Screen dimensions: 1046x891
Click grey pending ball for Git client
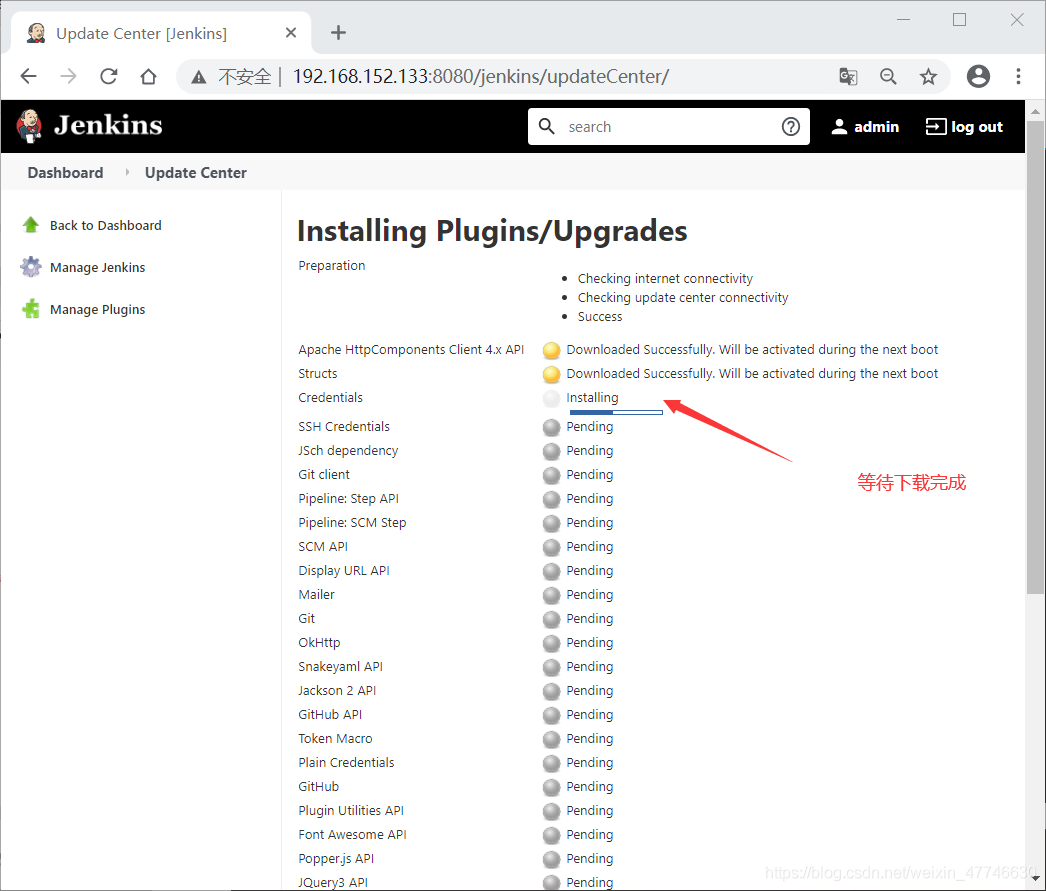coord(552,475)
